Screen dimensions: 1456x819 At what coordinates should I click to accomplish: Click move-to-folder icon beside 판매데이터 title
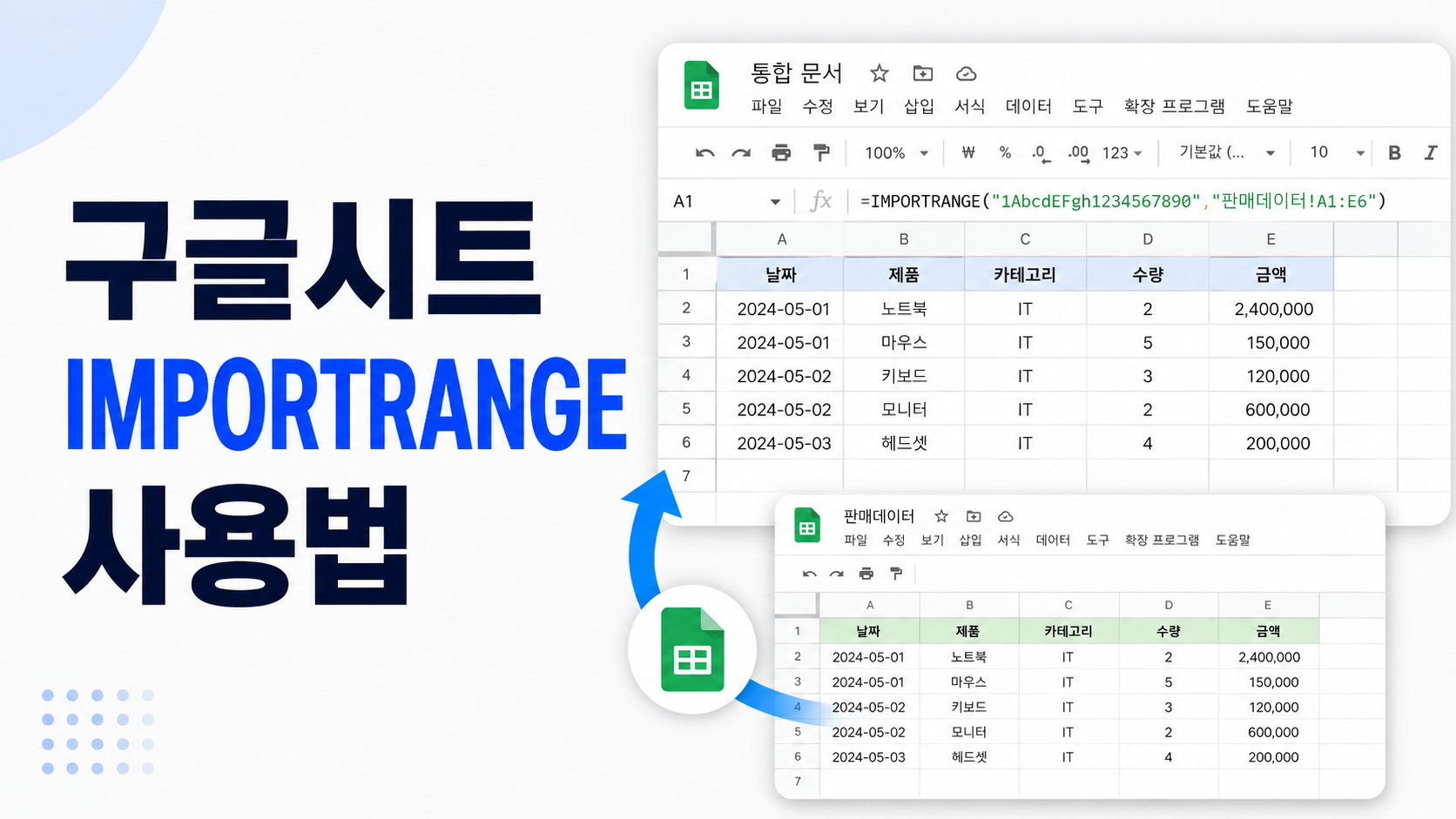click(974, 516)
